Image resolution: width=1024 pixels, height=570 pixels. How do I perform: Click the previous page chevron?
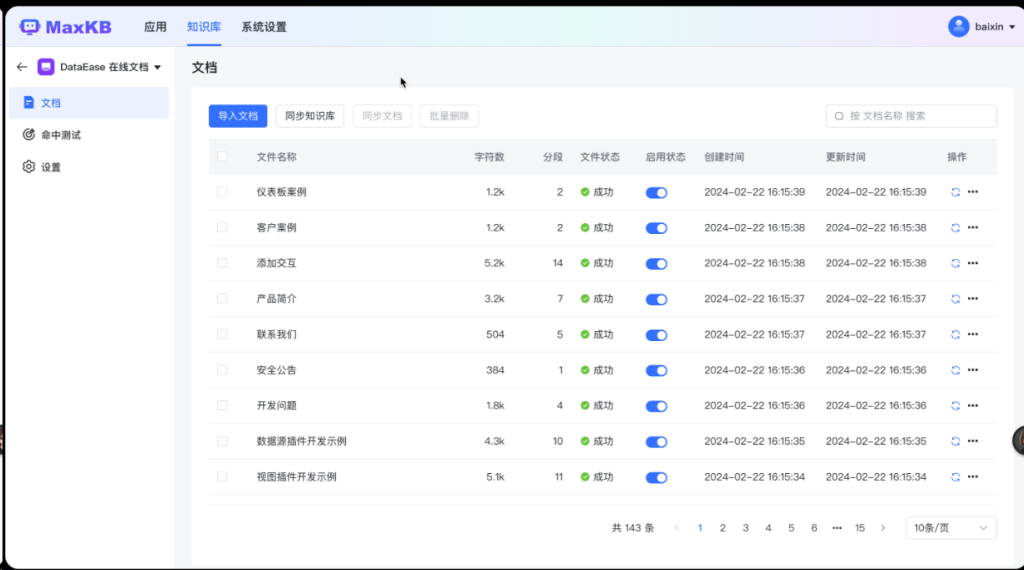click(677, 528)
